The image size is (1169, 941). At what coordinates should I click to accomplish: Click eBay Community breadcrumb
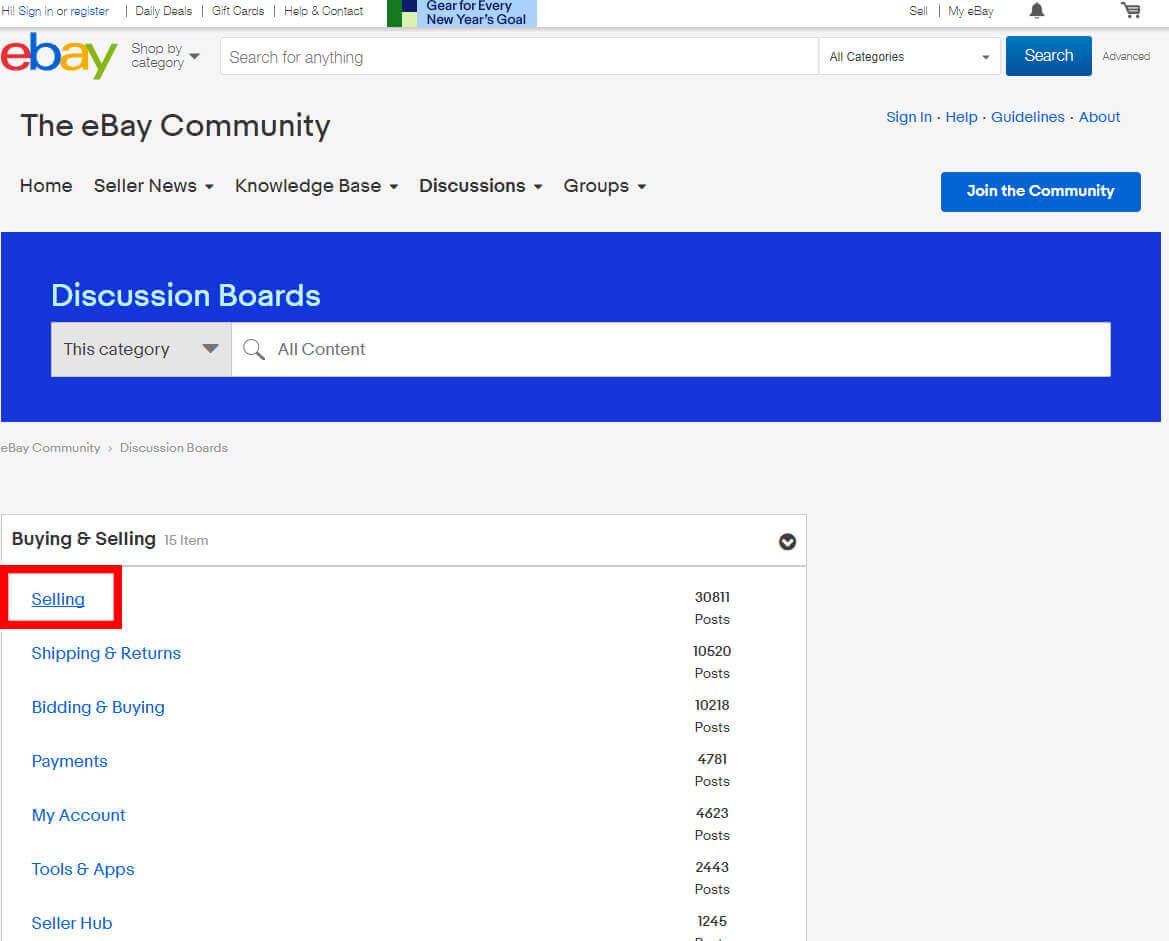click(x=51, y=448)
